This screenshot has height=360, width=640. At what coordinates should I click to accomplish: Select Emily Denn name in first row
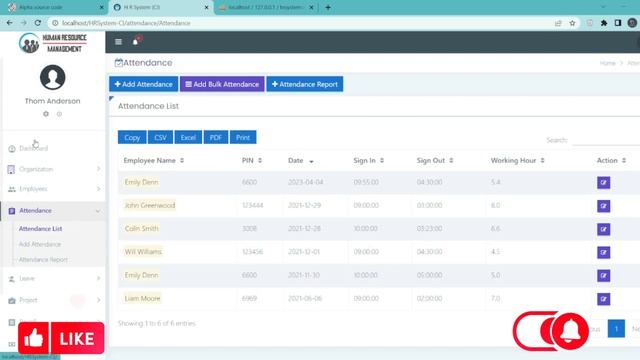141,182
